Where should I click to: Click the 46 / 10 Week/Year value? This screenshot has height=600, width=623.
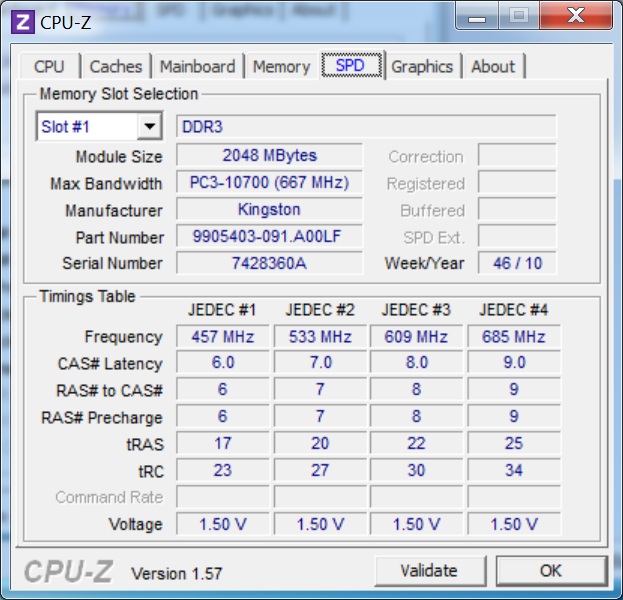517,263
